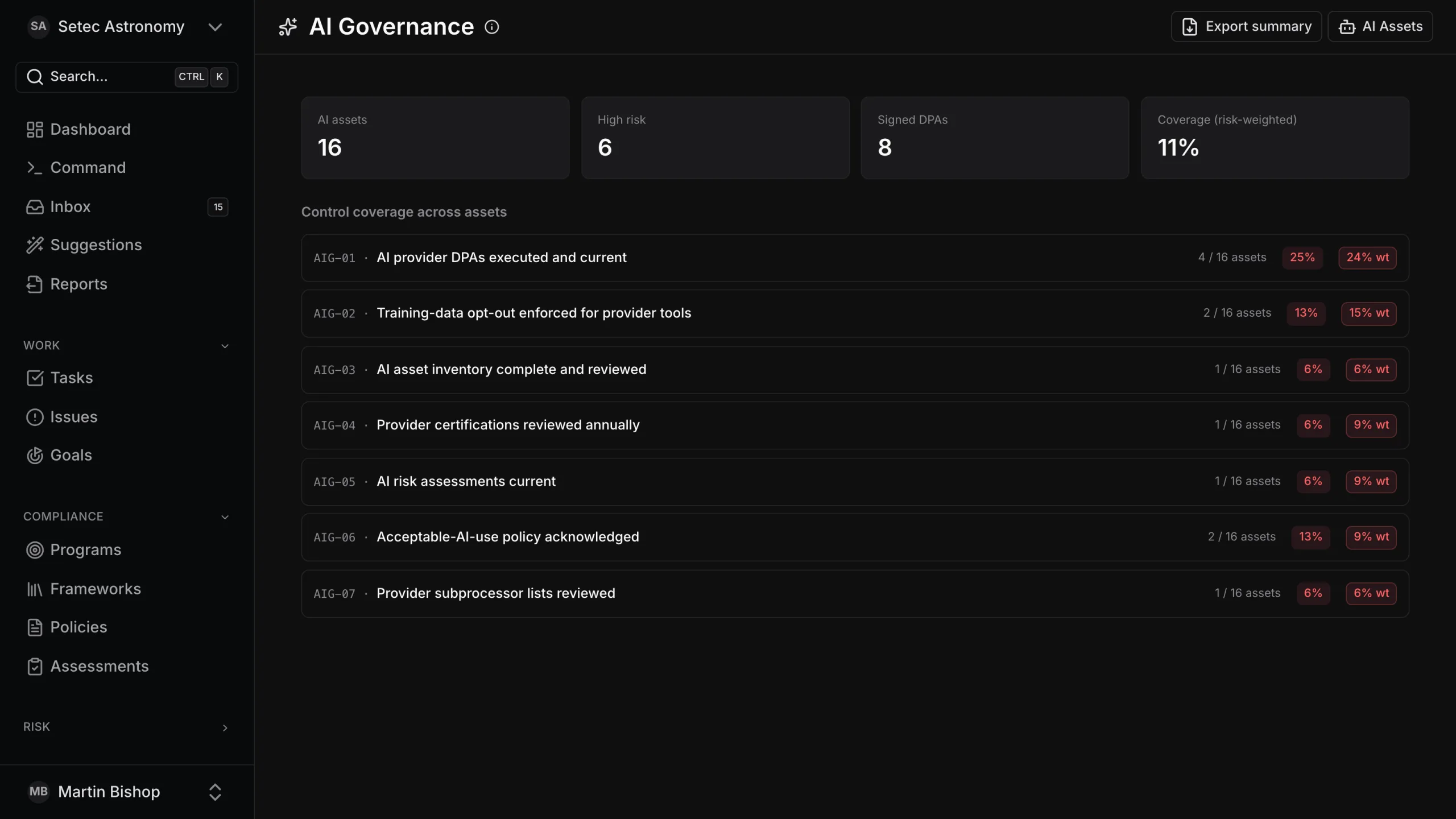Click the Coverage (risk-weighted) 11% card
Screen dimensions: 1456x819
coord(1275,138)
